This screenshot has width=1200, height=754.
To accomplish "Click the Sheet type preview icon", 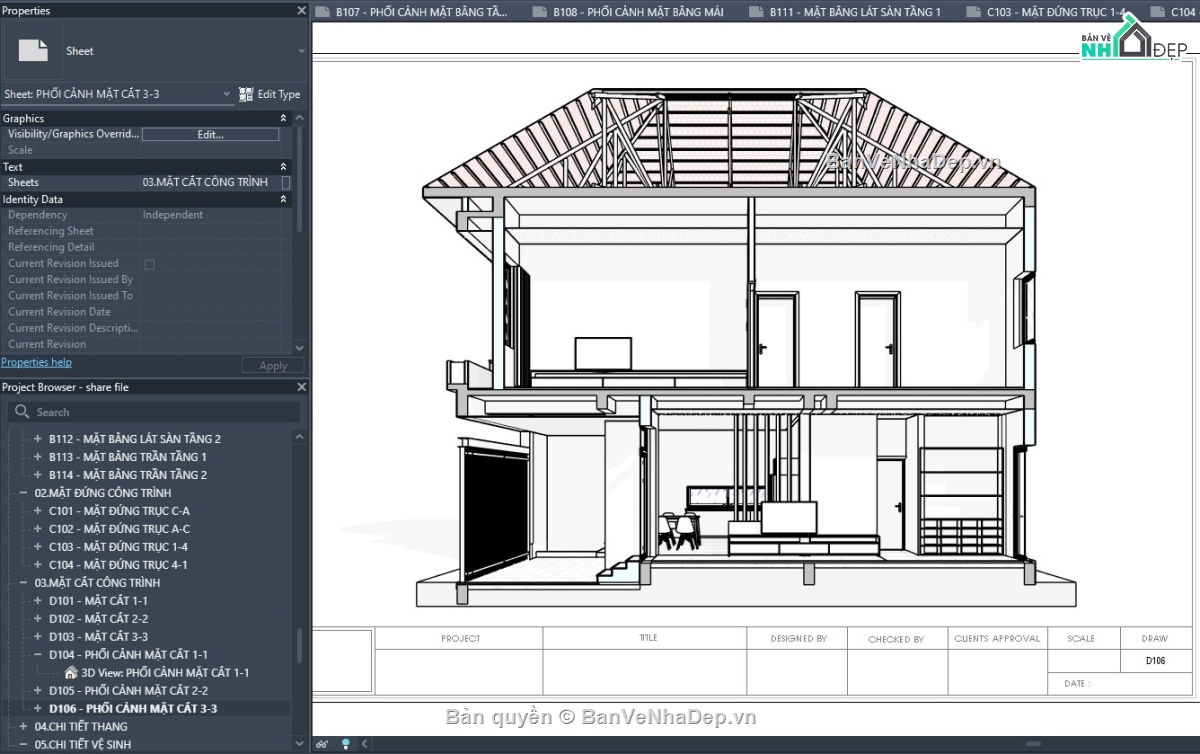I will click(x=33, y=50).
